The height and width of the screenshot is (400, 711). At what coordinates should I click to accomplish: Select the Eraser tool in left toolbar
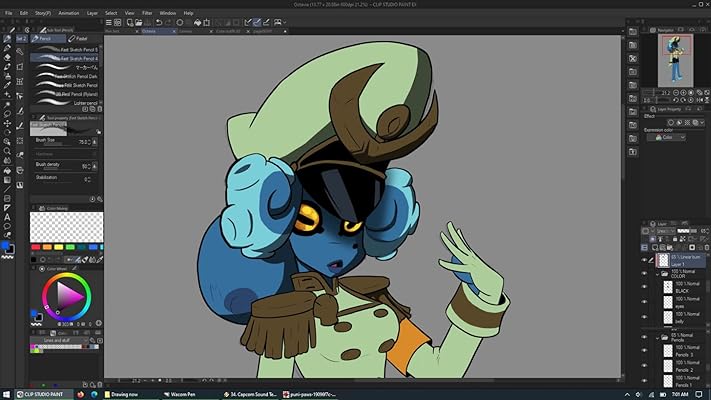(x=8, y=58)
